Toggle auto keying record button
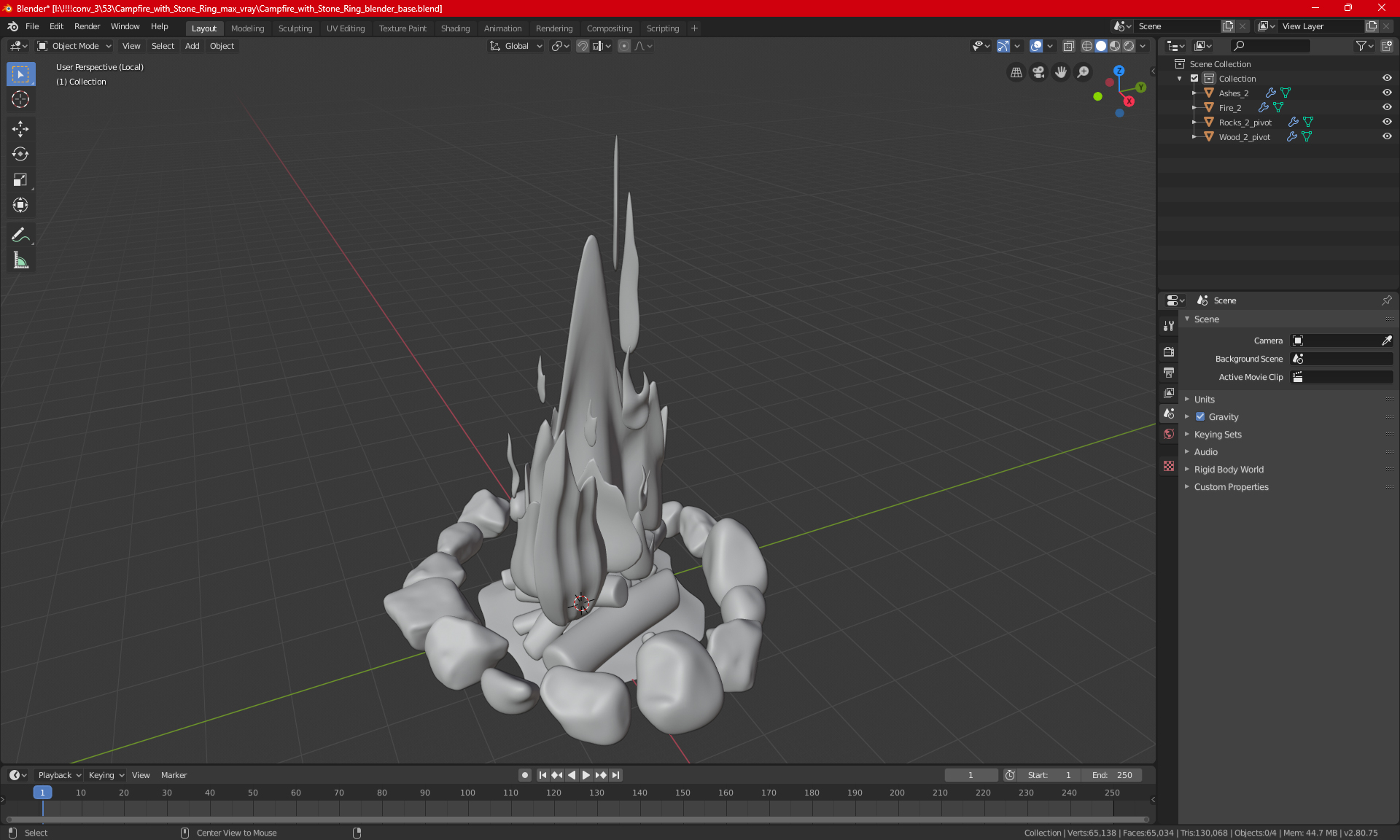1400x840 pixels. (x=524, y=775)
